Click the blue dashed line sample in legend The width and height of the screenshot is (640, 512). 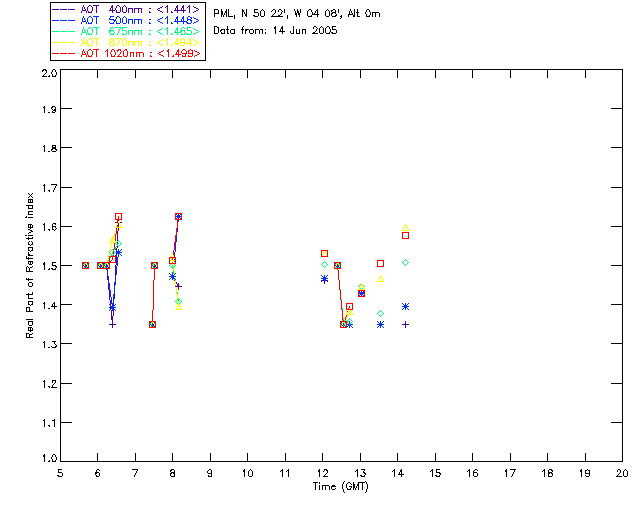64,21
